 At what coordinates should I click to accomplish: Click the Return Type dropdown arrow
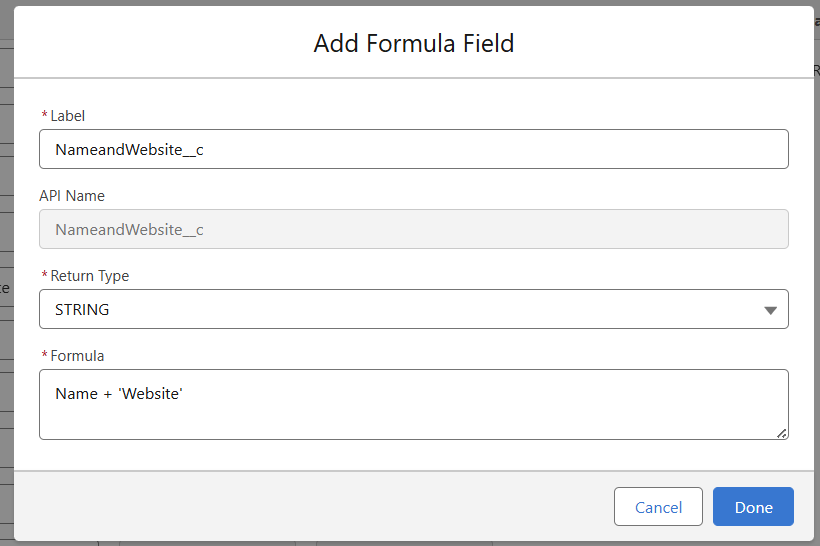(770, 310)
